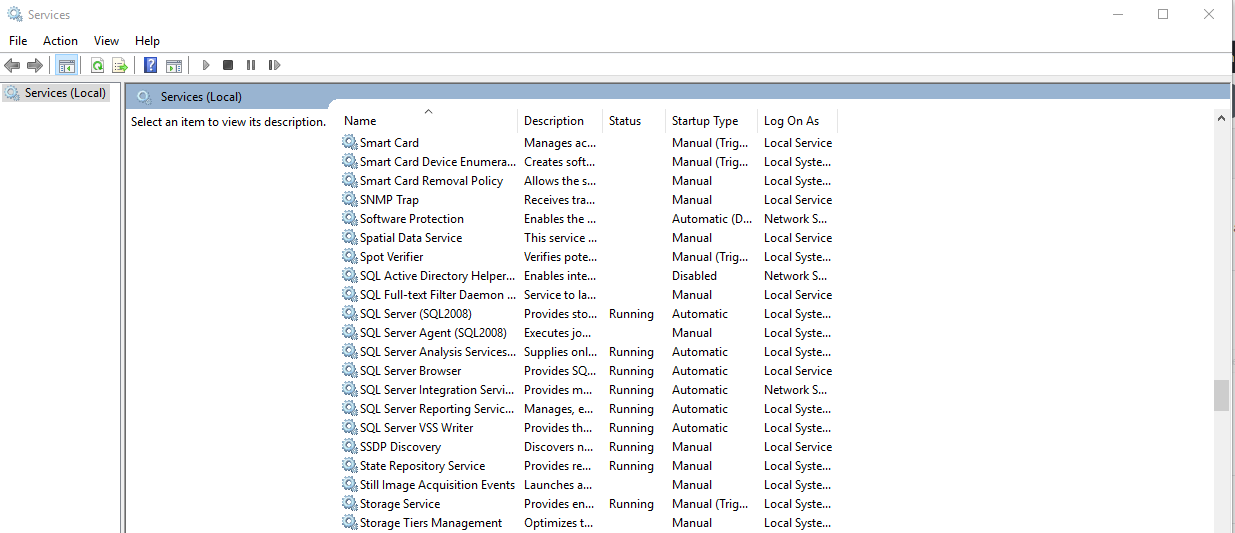
Task: Click description 'Verifies pote...' of Spot Verifier
Action: click(560, 257)
